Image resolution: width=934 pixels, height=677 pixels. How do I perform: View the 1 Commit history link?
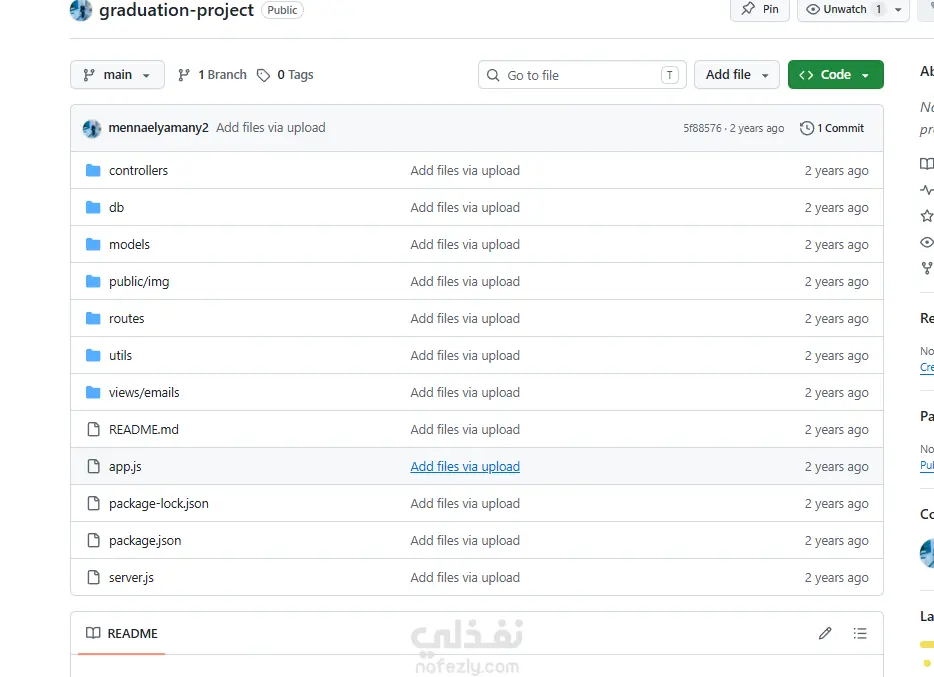pos(832,128)
